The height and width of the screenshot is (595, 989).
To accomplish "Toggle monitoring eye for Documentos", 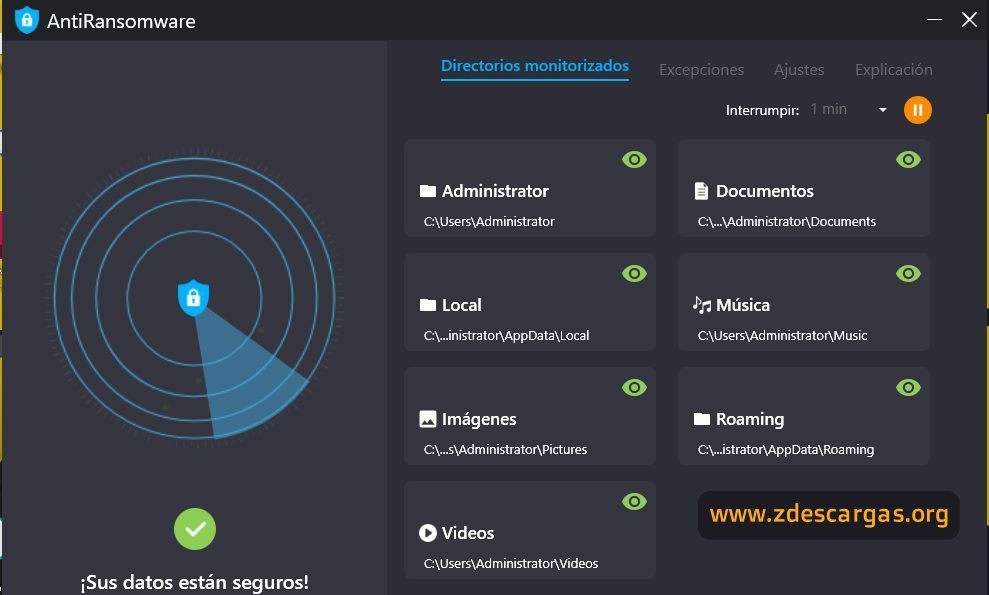I will 908,160.
